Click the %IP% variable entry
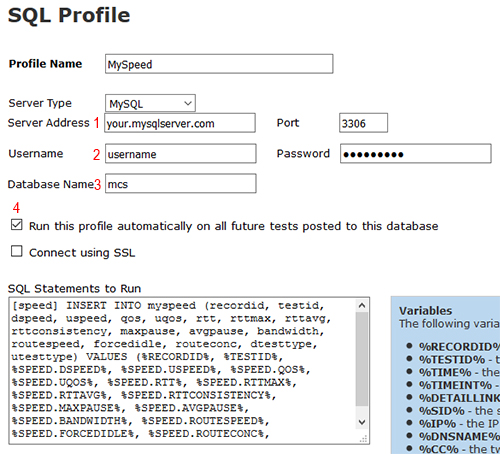 (459, 424)
